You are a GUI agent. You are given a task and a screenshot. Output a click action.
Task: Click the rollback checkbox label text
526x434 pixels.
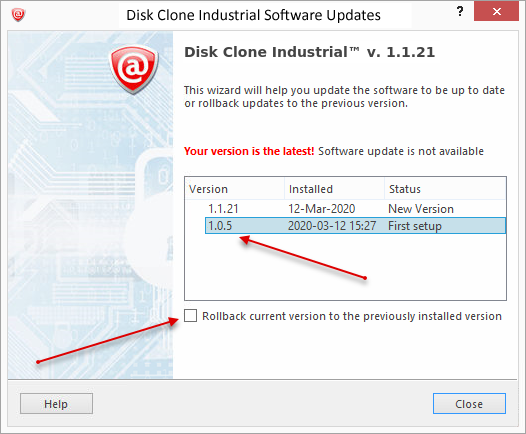click(352, 316)
